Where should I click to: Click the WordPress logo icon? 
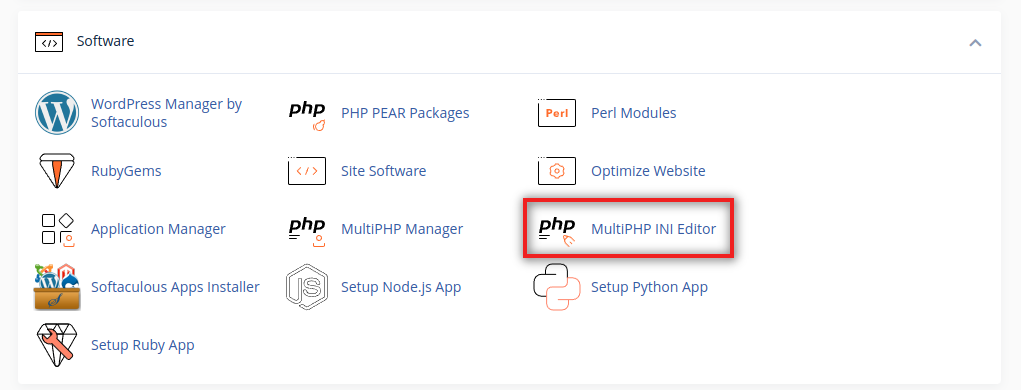(57, 113)
